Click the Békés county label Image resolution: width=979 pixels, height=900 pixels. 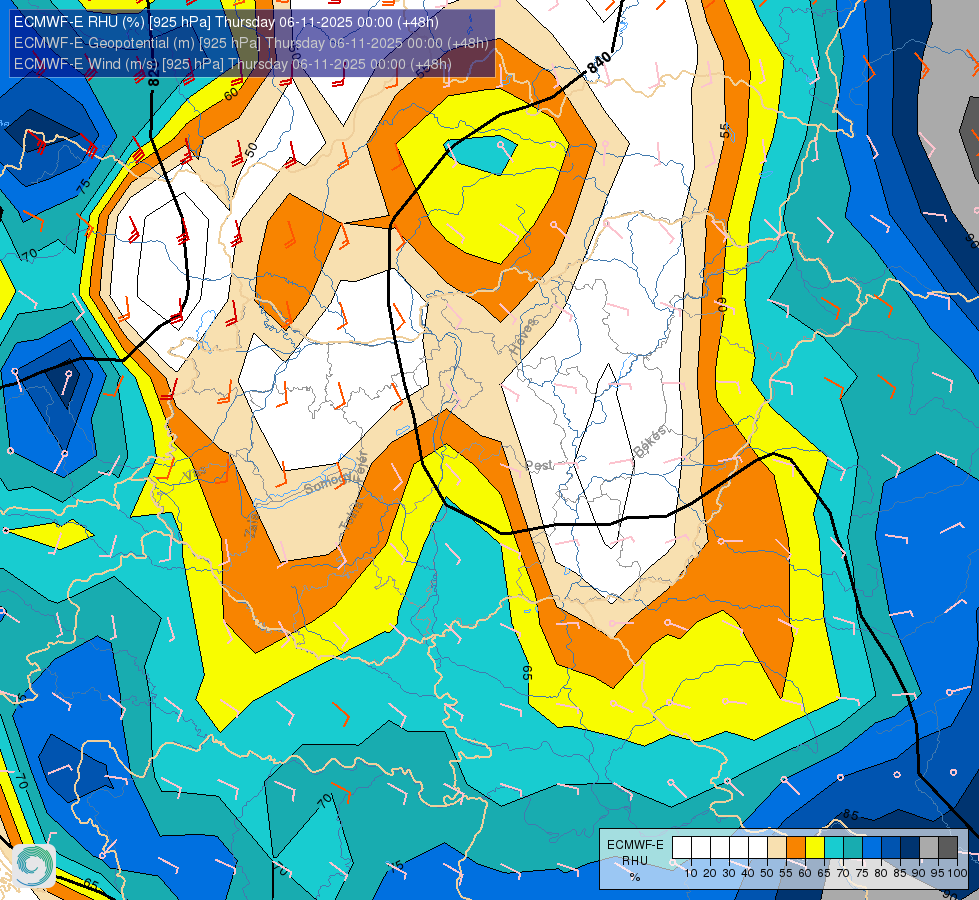(650, 442)
